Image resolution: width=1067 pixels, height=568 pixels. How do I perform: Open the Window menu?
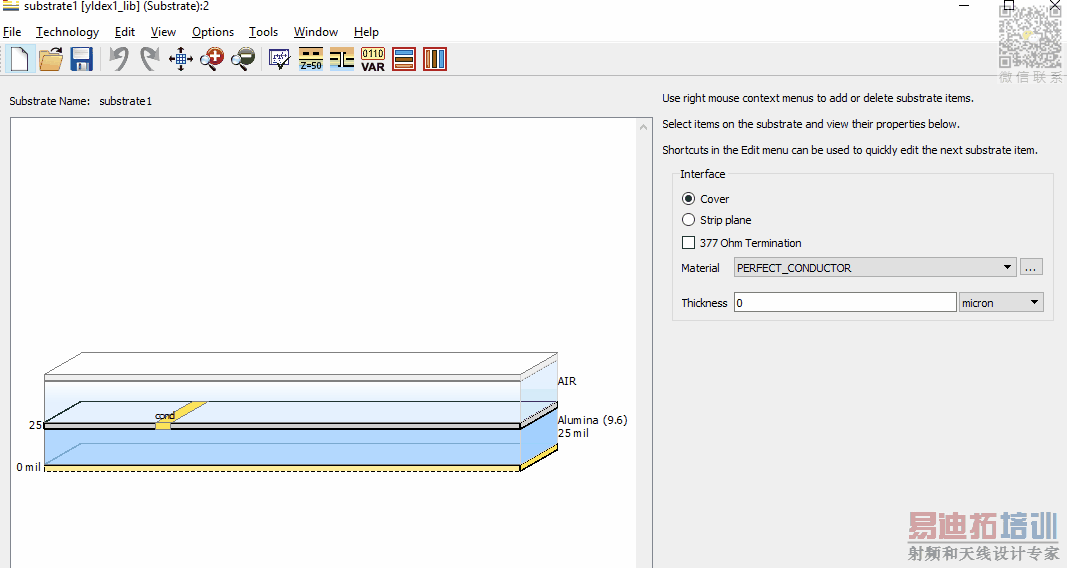point(316,32)
